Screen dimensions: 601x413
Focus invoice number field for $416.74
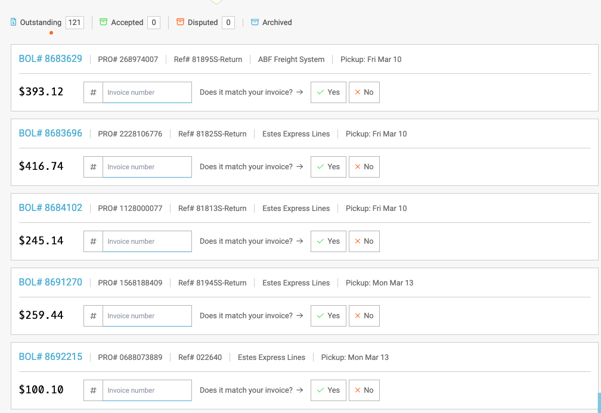(x=147, y=167)
